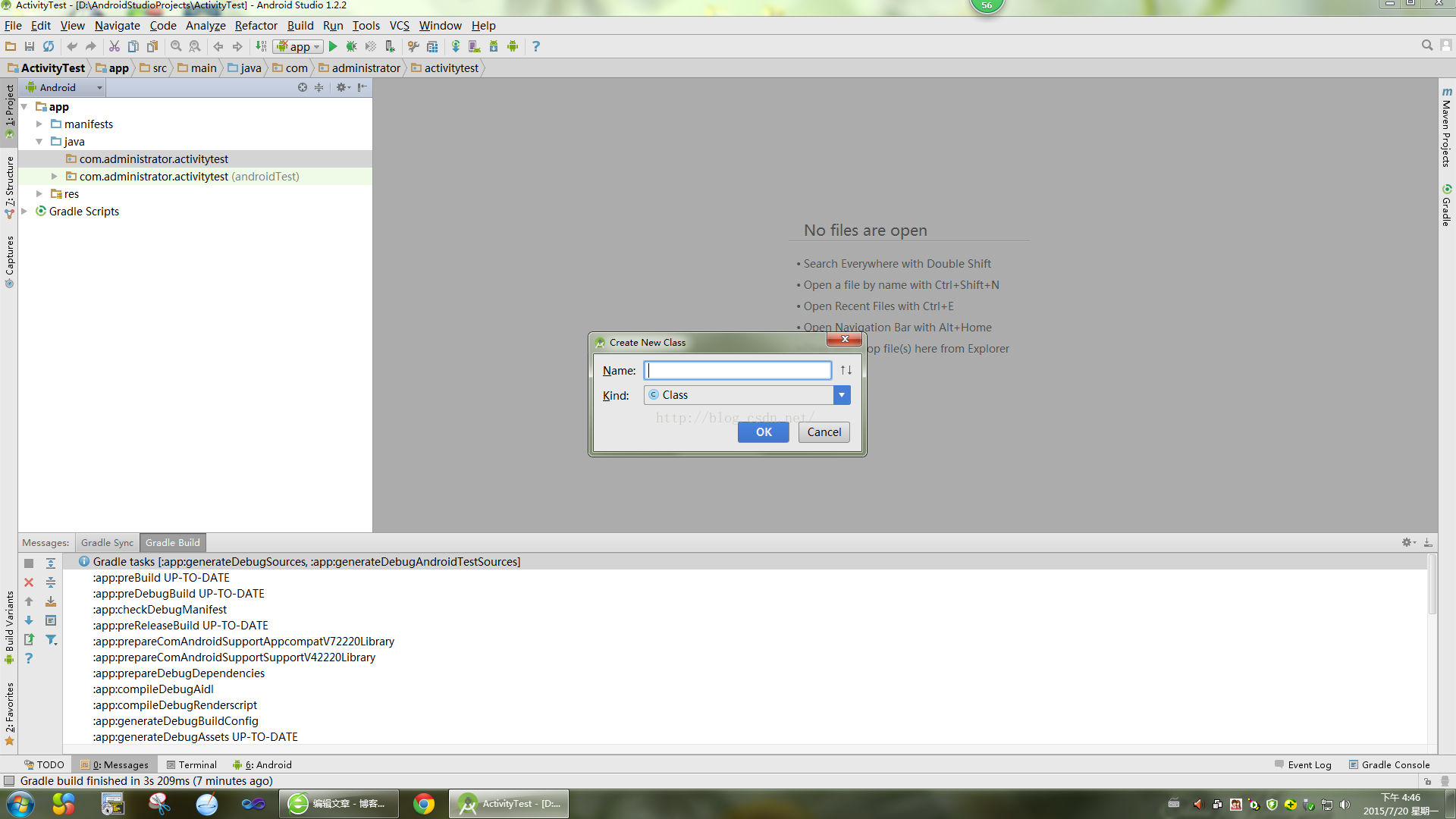Click the Cut scissors icon

(115, 46)
